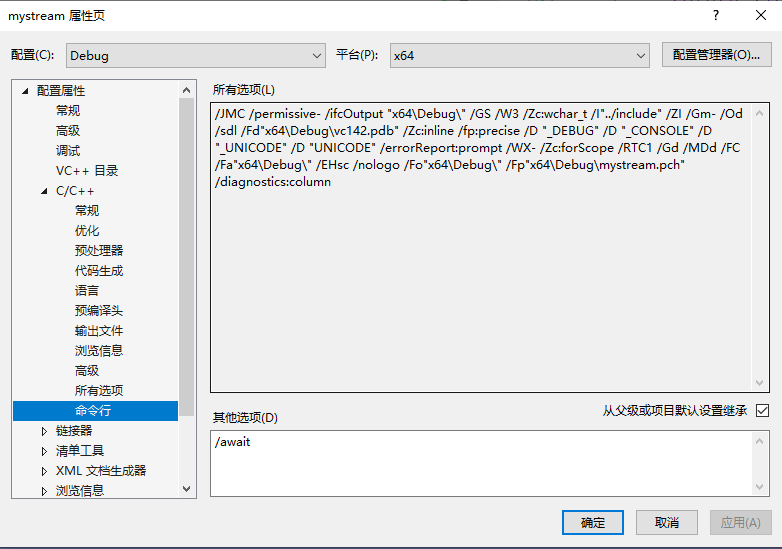Click the tree panel scroll down arrow
The height and width of the screenshot is (549, 782).
187,489
